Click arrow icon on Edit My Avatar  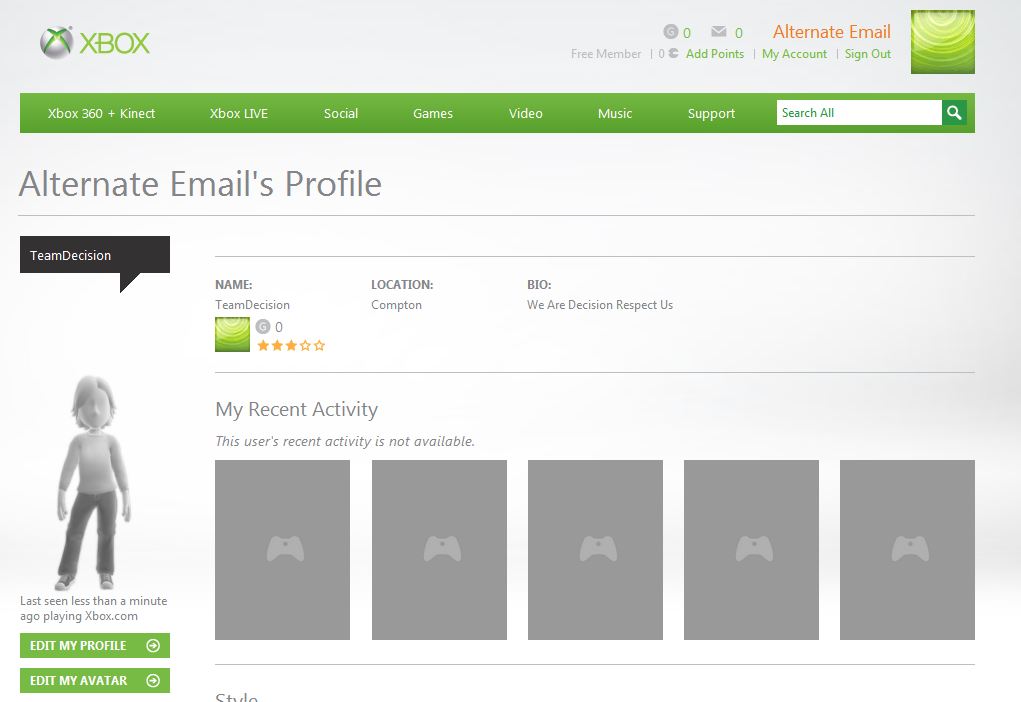coord(153,681)
